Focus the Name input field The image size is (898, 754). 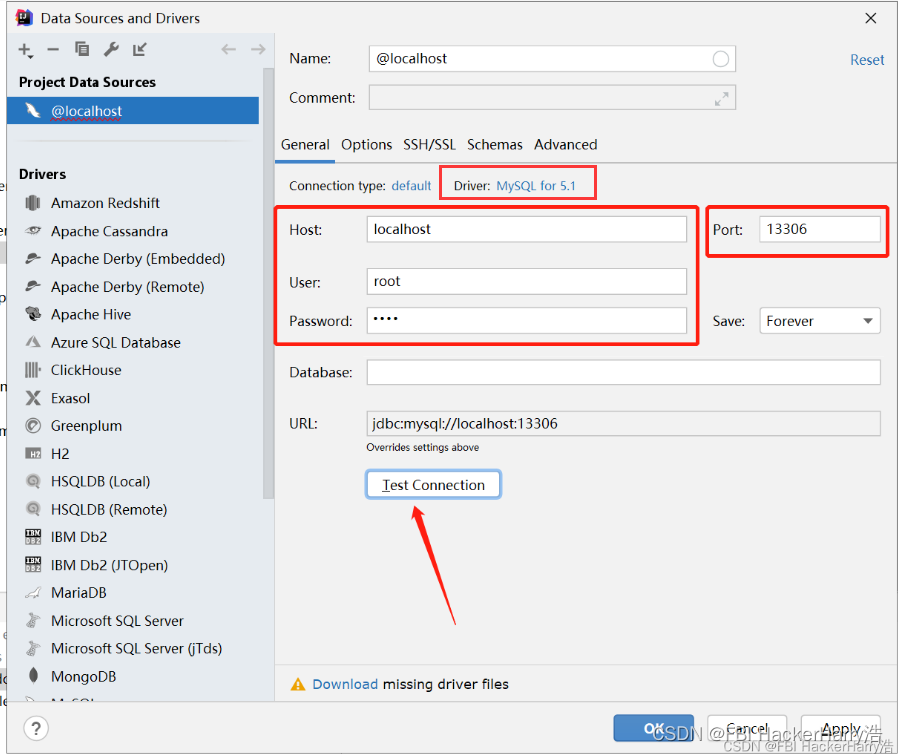coord(552,59)
